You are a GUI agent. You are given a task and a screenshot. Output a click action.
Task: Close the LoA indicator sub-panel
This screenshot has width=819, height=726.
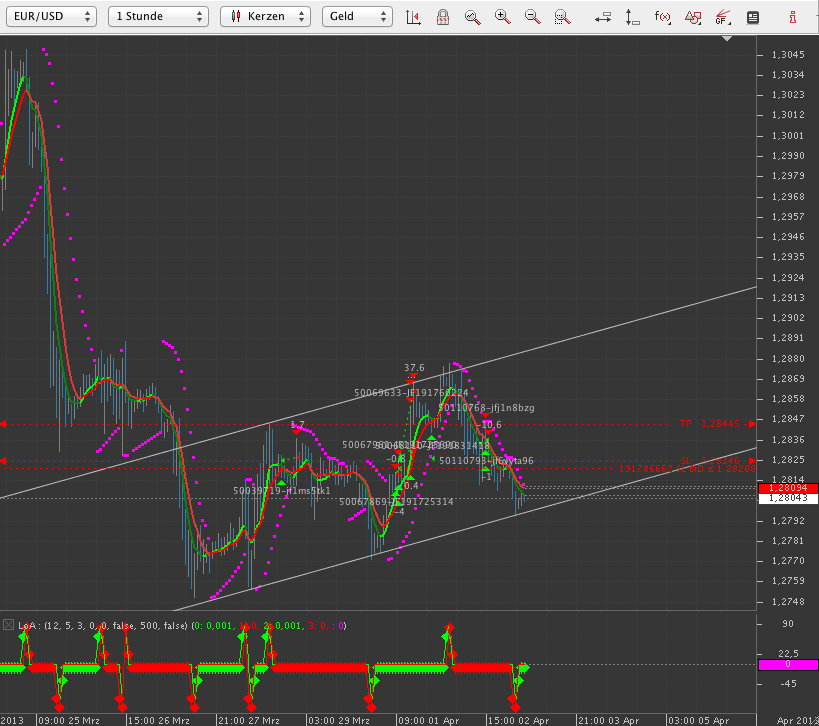8,625
